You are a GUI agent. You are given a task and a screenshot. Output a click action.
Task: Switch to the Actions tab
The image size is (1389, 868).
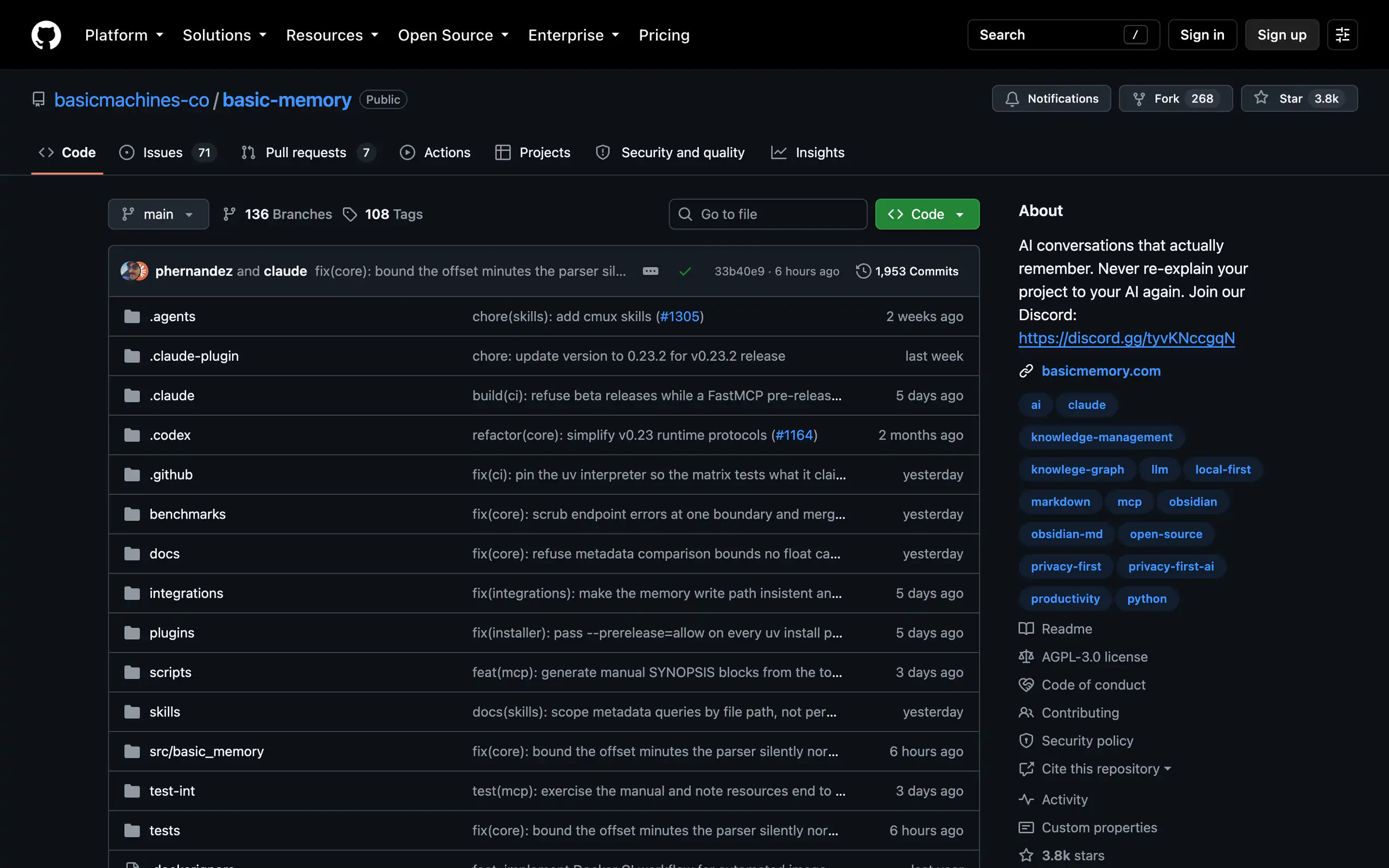tap(435, 152)
